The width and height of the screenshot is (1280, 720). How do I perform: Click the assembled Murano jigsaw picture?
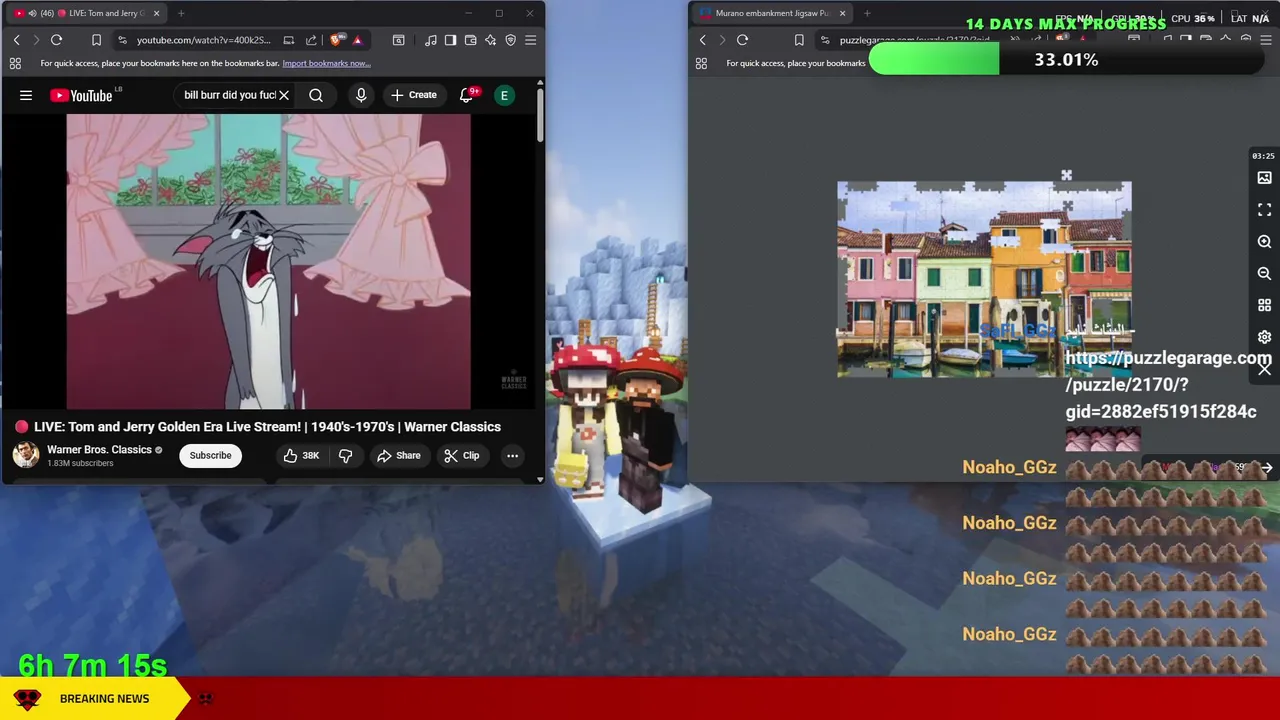pos(984,279)
